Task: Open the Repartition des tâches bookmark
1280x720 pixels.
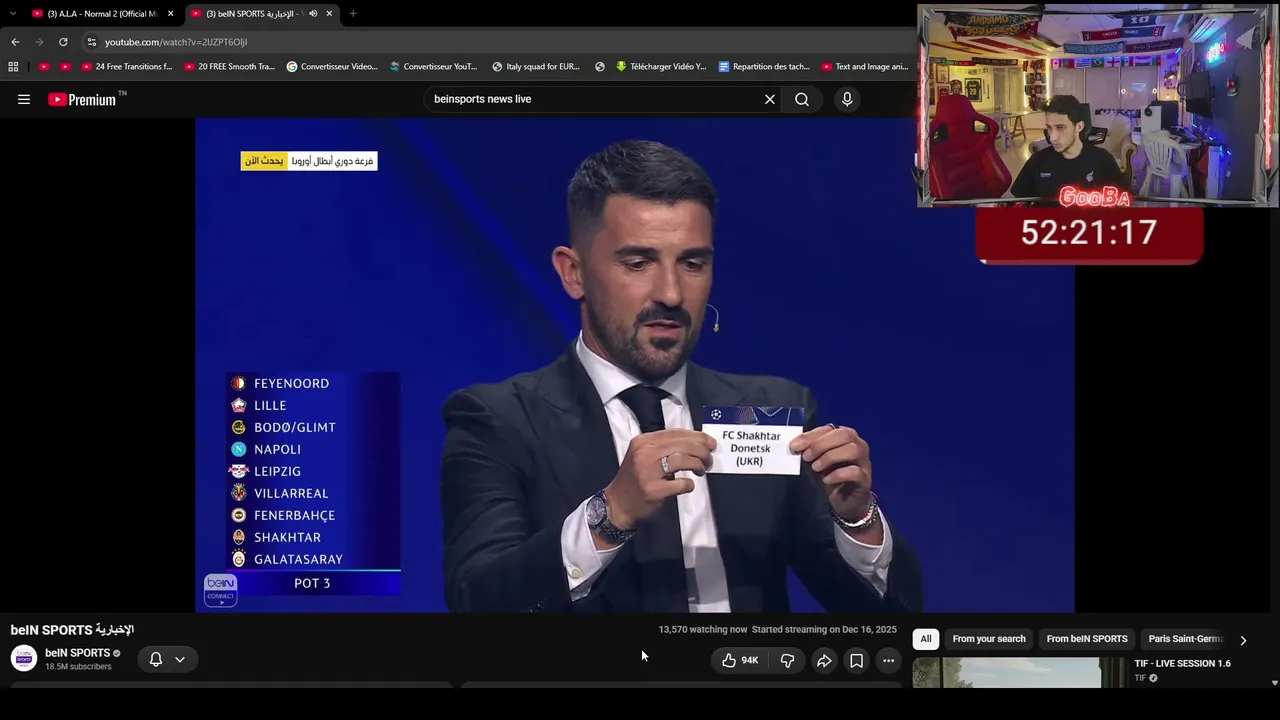Action: click(x=764, y=67)
